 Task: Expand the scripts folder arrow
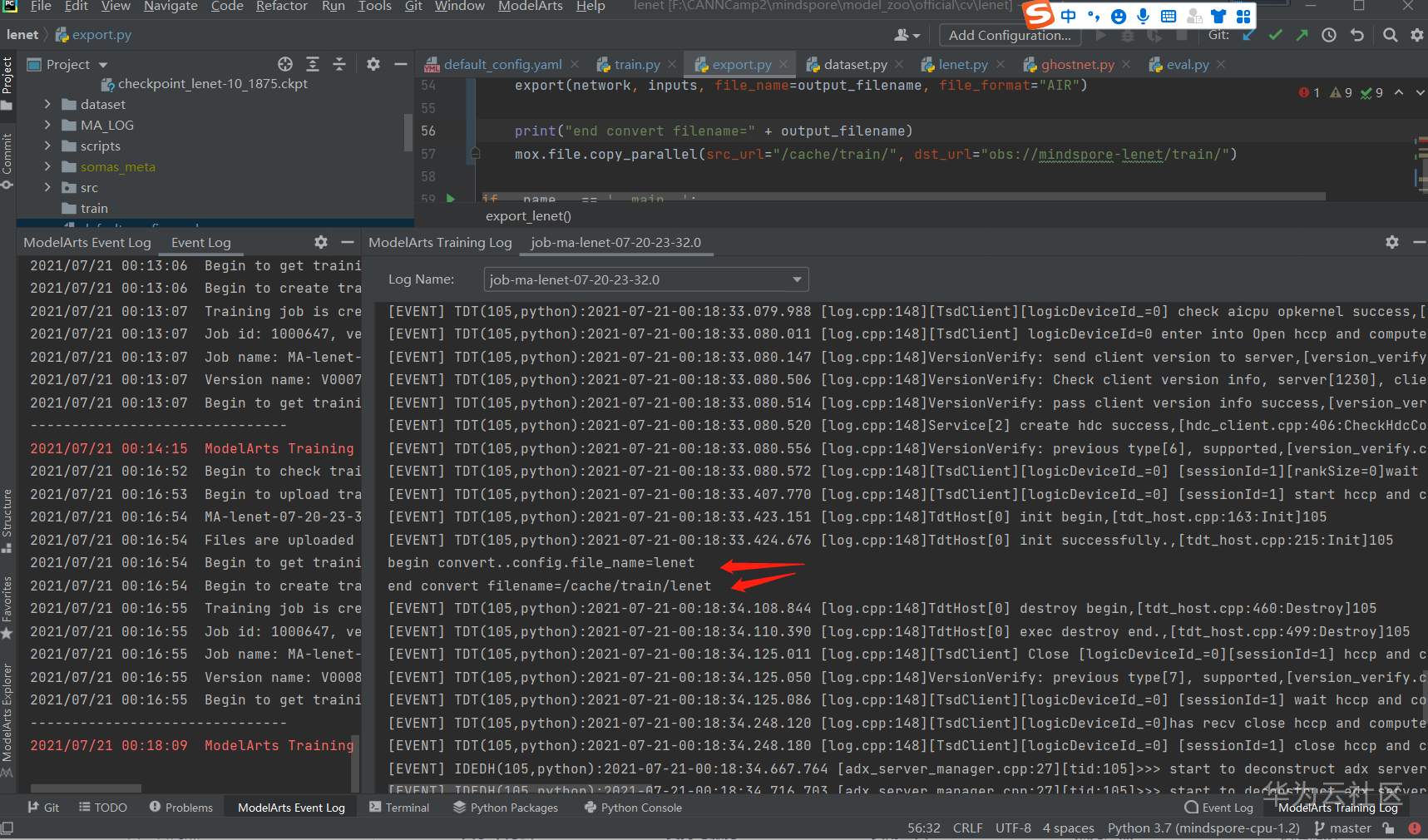click(x=47, y=146)
